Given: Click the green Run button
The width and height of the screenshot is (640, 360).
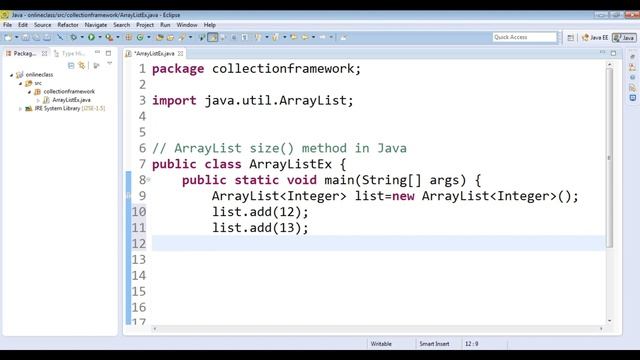Looking at the screenshot, I should [x=91, y=37].
